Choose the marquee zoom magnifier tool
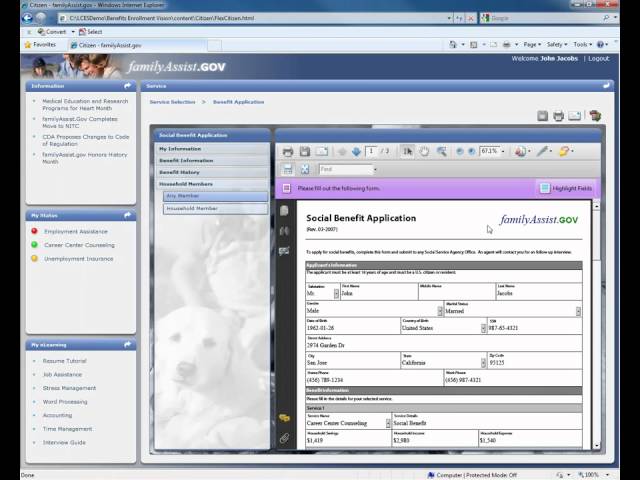 click(441, 151)
